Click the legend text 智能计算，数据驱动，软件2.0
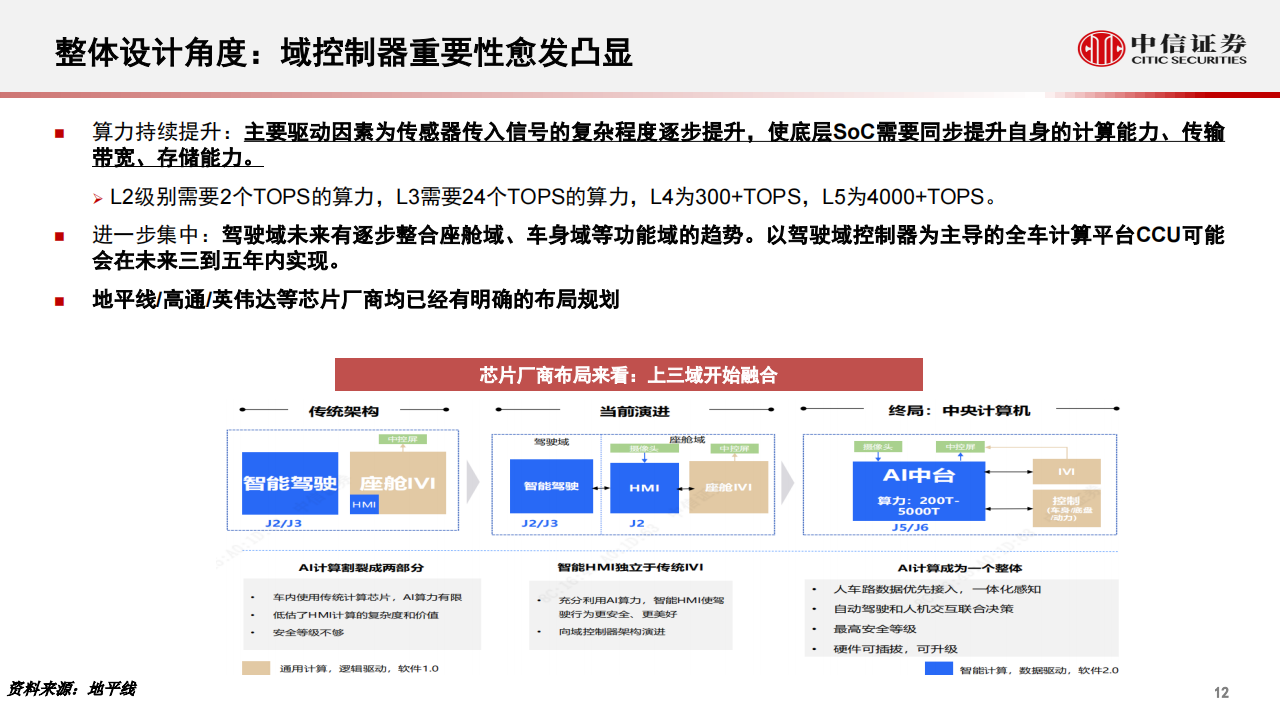 1039,670
